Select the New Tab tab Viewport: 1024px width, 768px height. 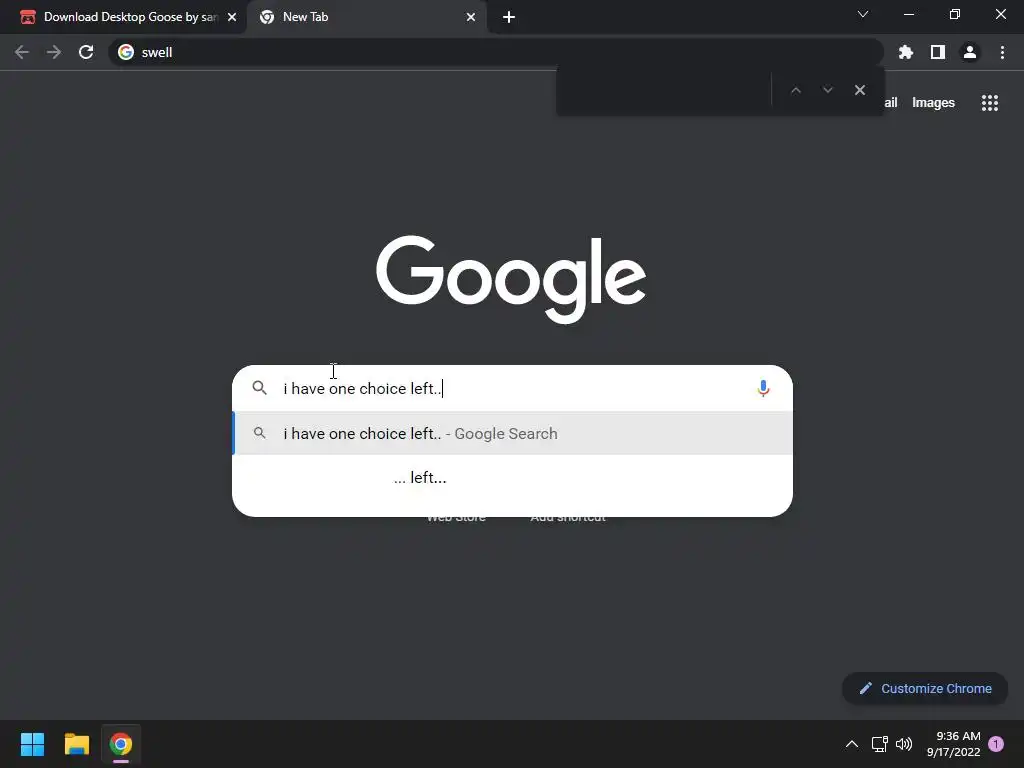pyautogui.click(x=366, y=17)
